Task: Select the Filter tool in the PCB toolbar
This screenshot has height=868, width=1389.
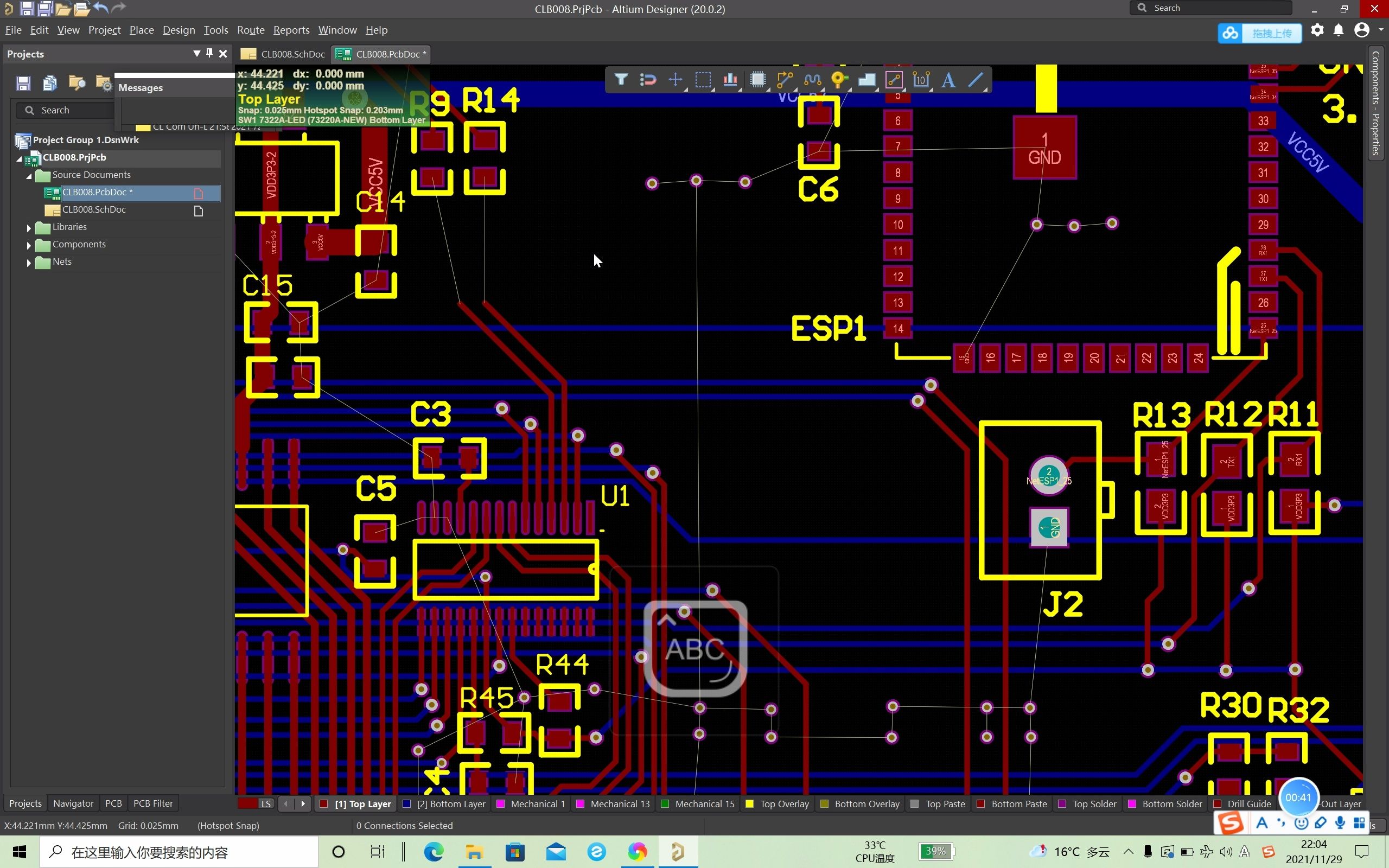Action: 621,80
